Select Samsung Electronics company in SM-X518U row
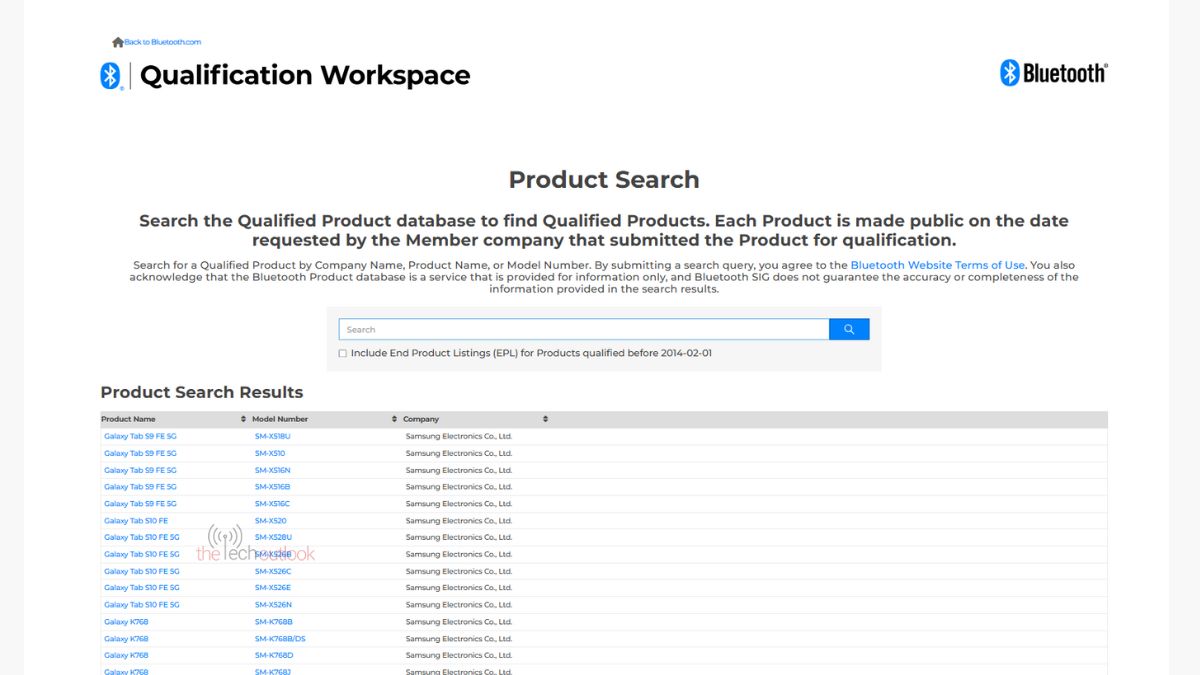 click(x=459, y=436)
